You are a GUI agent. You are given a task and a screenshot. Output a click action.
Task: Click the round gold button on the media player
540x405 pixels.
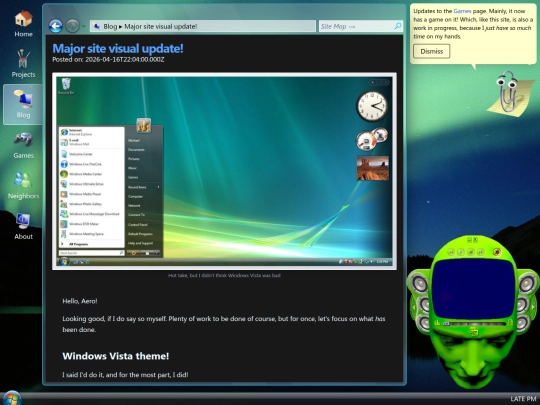click(497, 252)
